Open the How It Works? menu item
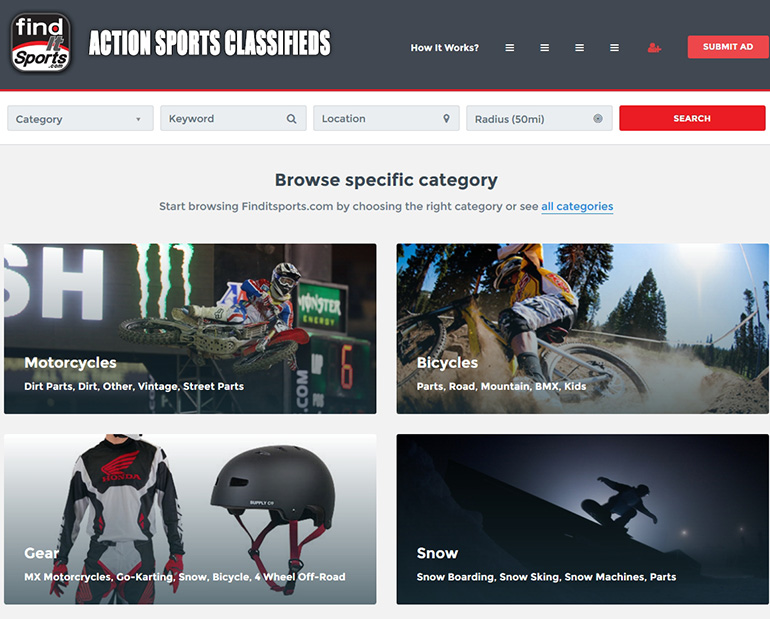The width and height of the screenshot is (770, 619). coord(444,48)
